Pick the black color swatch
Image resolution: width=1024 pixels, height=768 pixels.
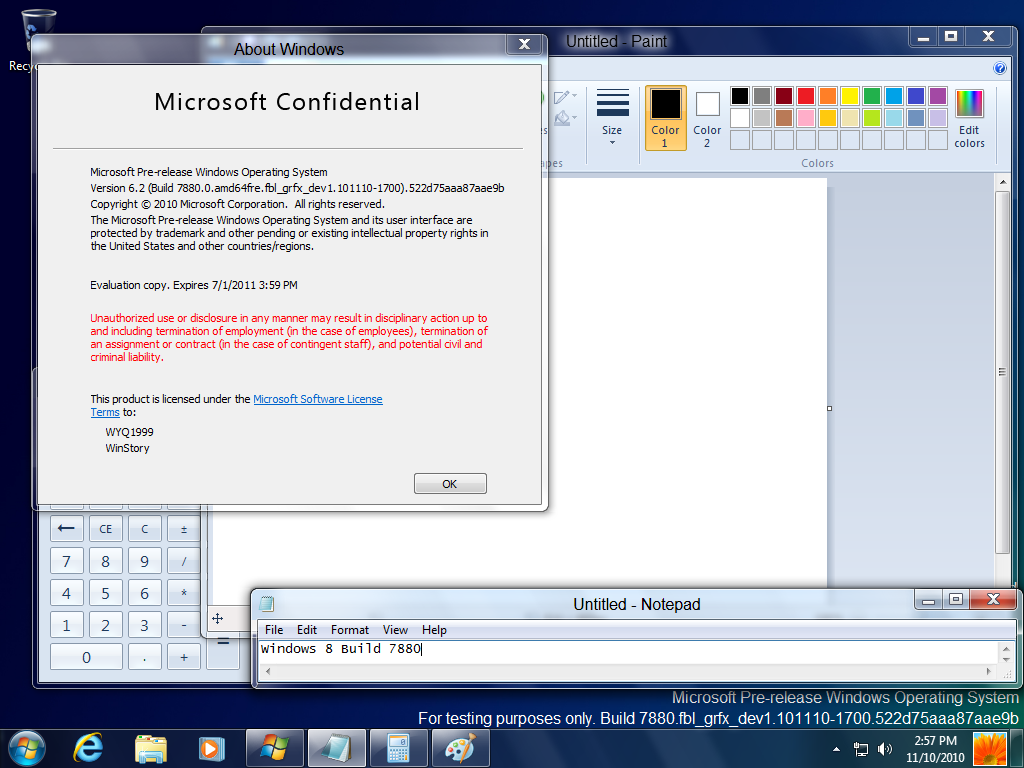pos(740,96)
